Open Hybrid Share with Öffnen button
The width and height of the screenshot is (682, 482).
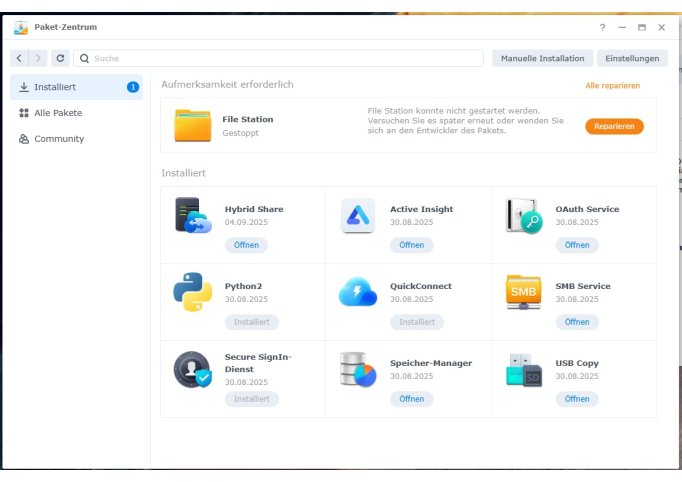tap(246, 245)
